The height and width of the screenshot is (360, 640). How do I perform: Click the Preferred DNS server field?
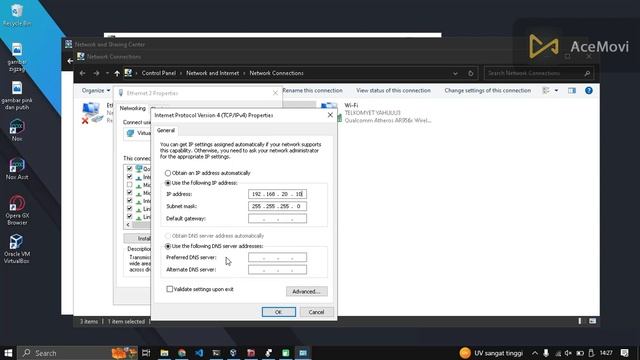(277, 258)
